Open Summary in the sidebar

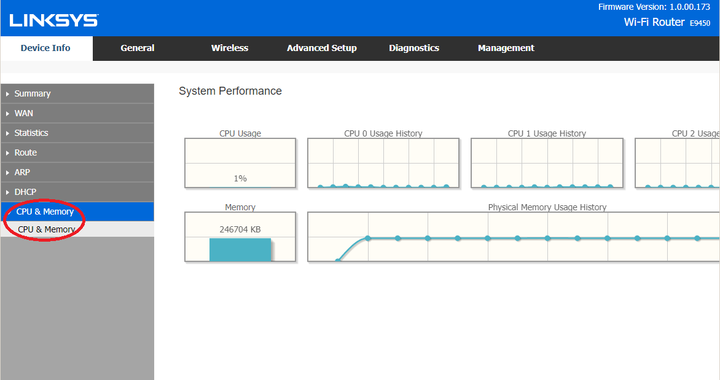pos(77,94)
